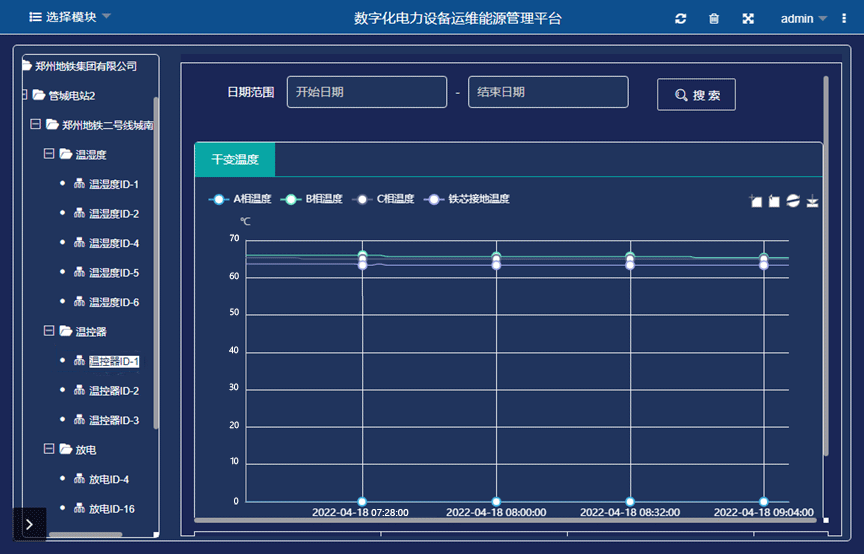864x554 pixels.
Task: Expand the sidebar with the arrow button
Action: click(29, 524)
